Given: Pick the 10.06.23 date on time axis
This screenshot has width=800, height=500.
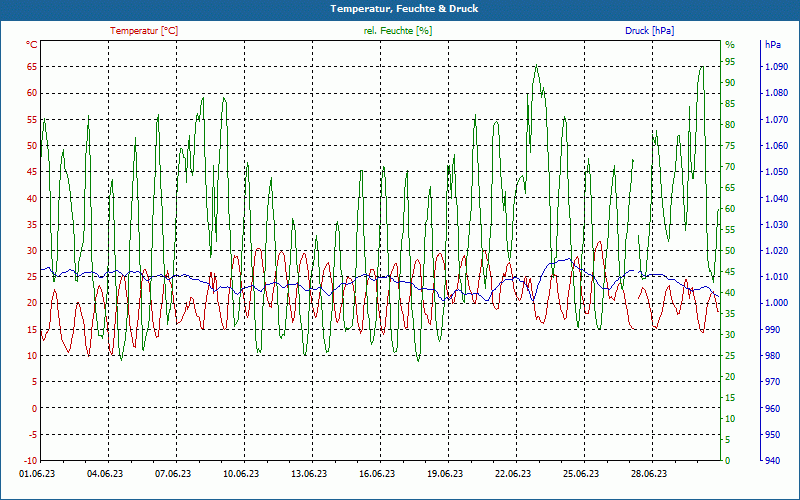Looking at the screenshot, I should [x=240, y=474].
